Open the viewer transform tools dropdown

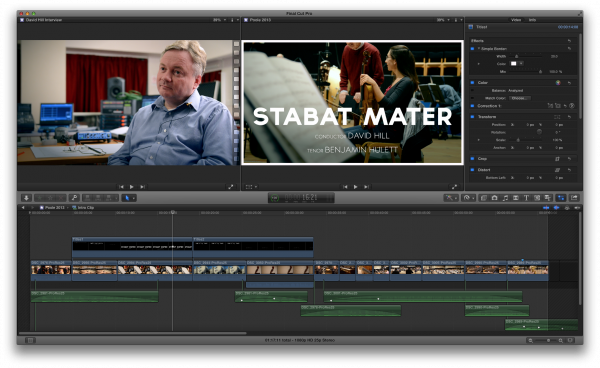click(251, 187)
